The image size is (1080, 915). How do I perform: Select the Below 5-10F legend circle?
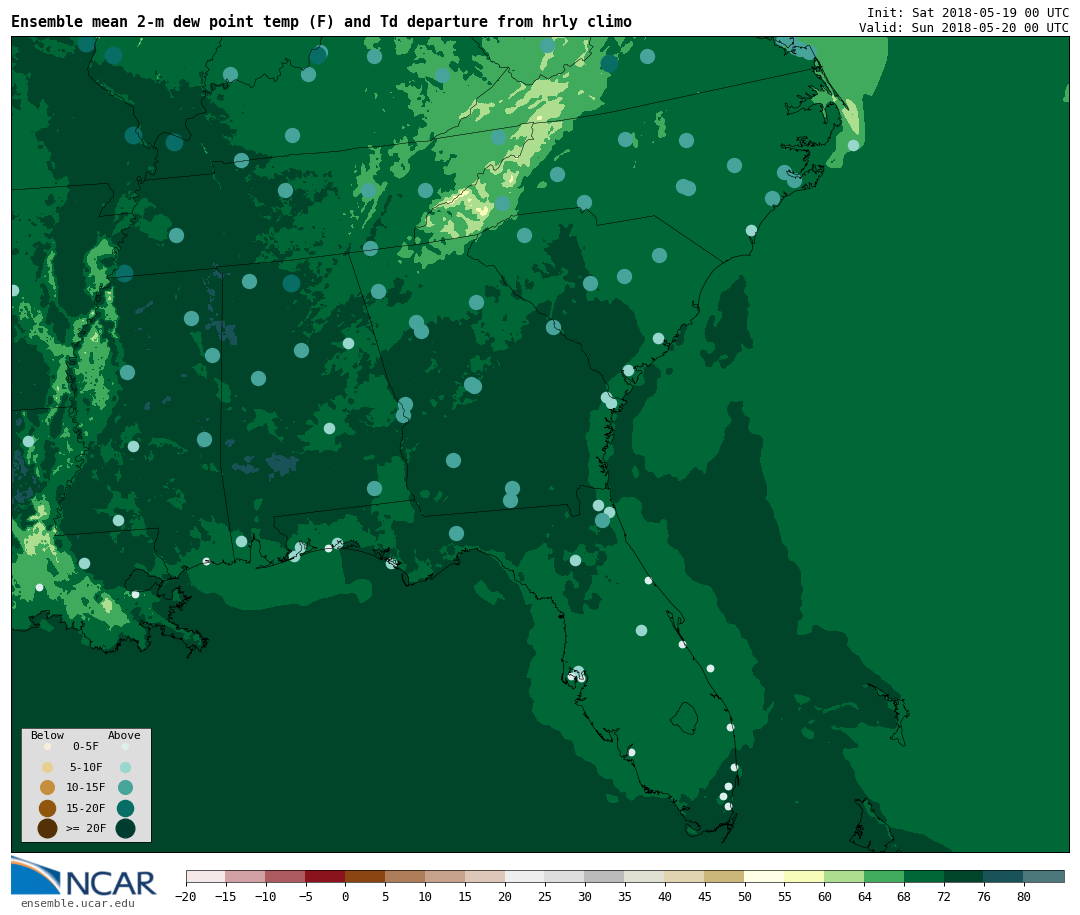[48, 768]
